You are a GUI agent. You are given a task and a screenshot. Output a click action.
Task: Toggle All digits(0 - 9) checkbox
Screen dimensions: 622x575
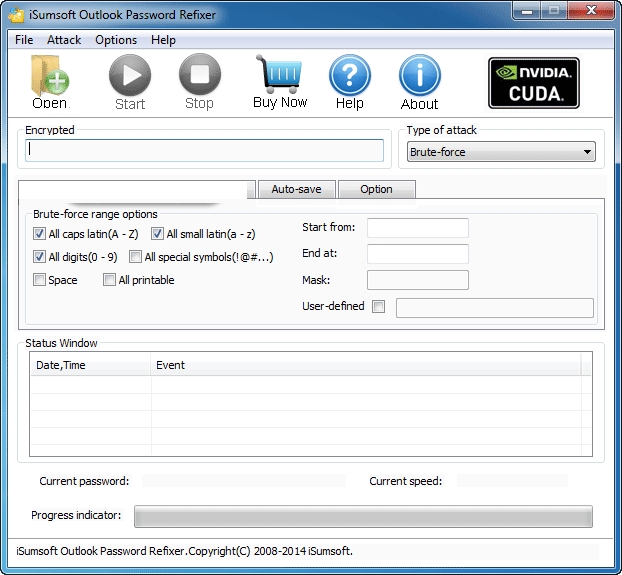(39, 257)
